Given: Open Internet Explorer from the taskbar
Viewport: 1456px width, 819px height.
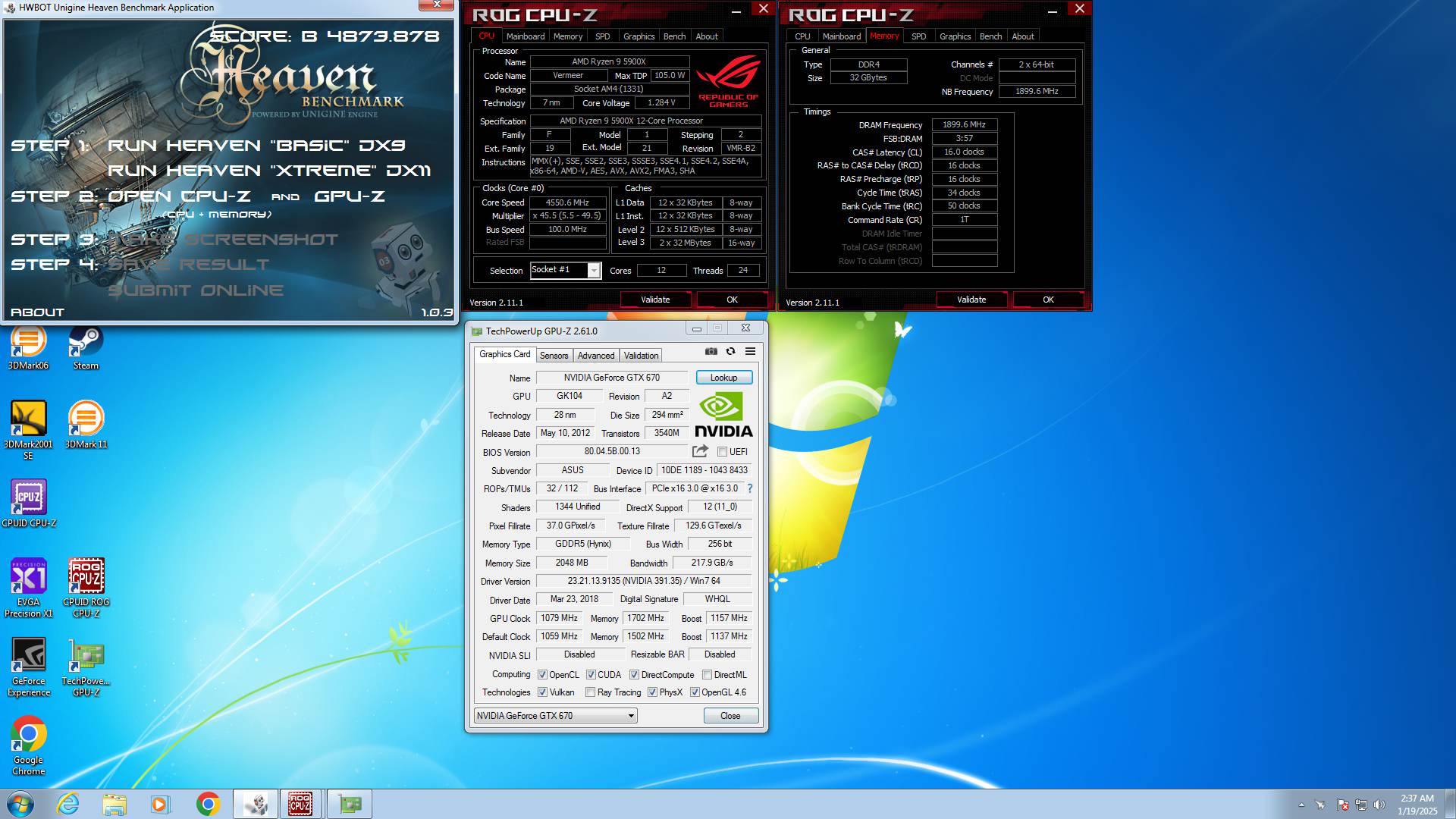Looking at the screenshot, I should (68, 804).
